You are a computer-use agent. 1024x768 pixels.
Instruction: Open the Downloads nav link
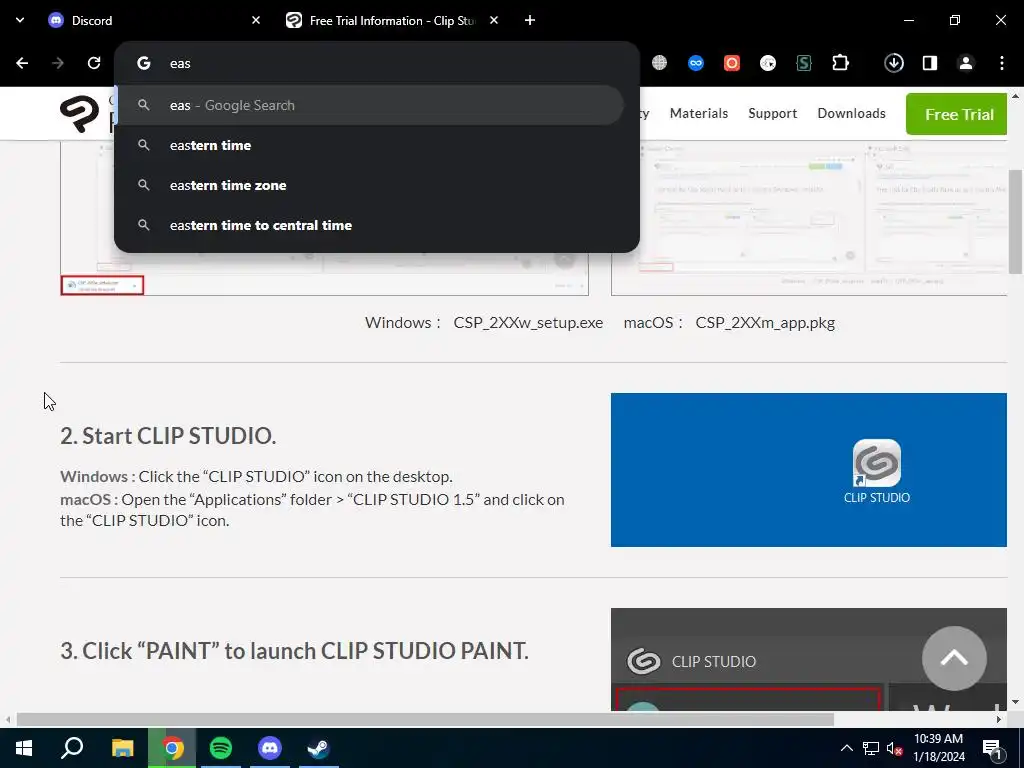(x=852, y=114)
